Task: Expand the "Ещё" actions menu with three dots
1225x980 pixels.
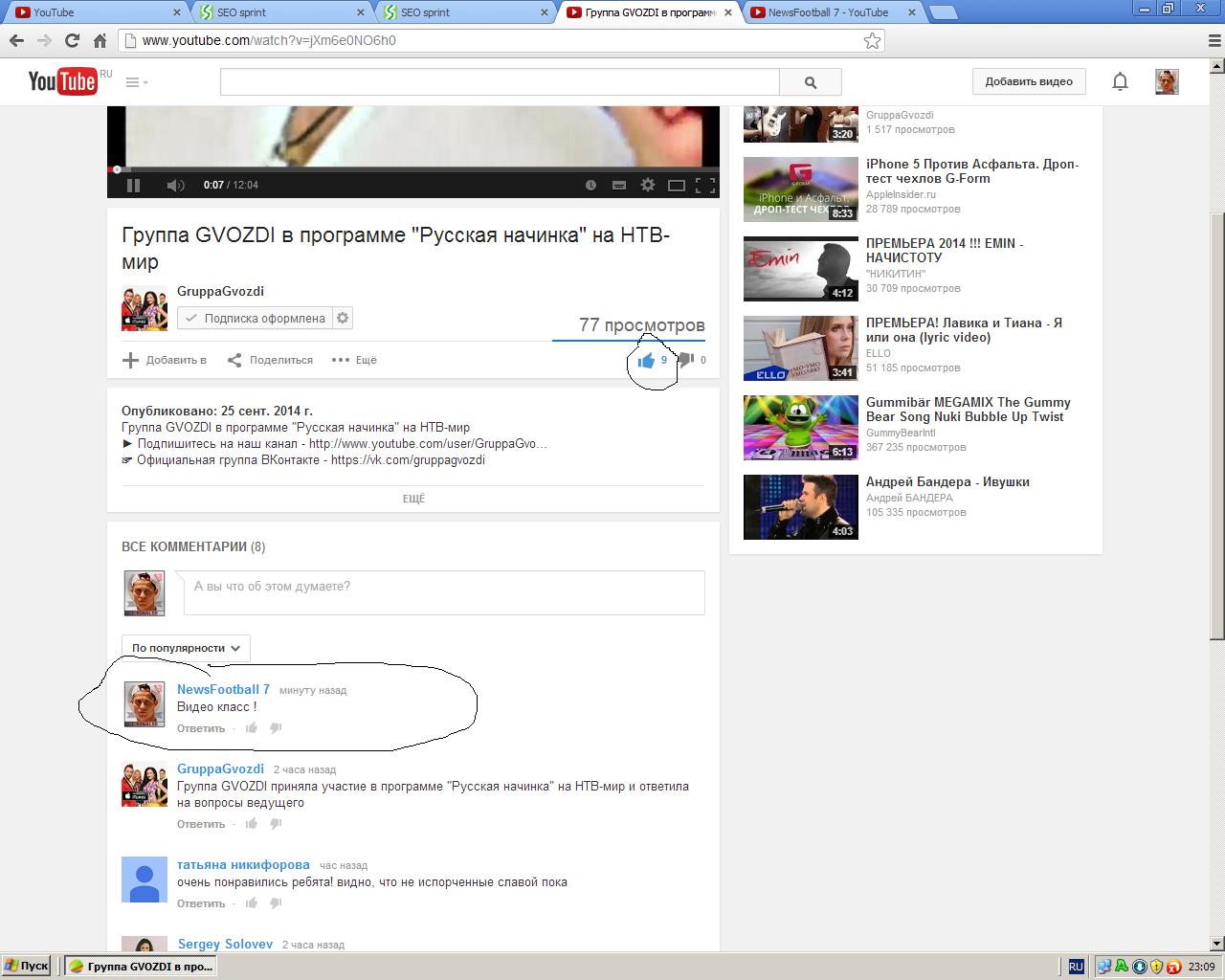Action: 354,360
